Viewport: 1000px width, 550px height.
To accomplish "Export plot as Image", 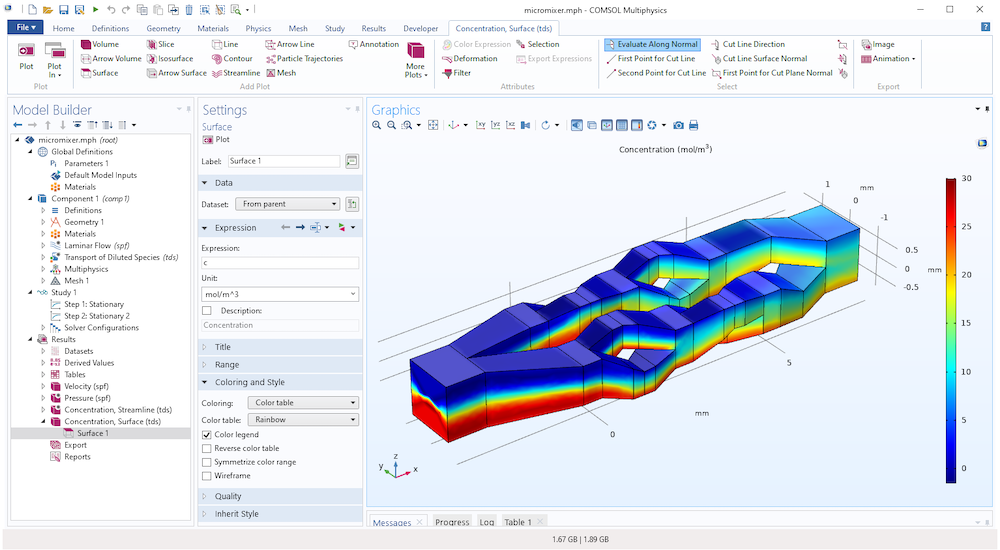I will pos(878,44).
